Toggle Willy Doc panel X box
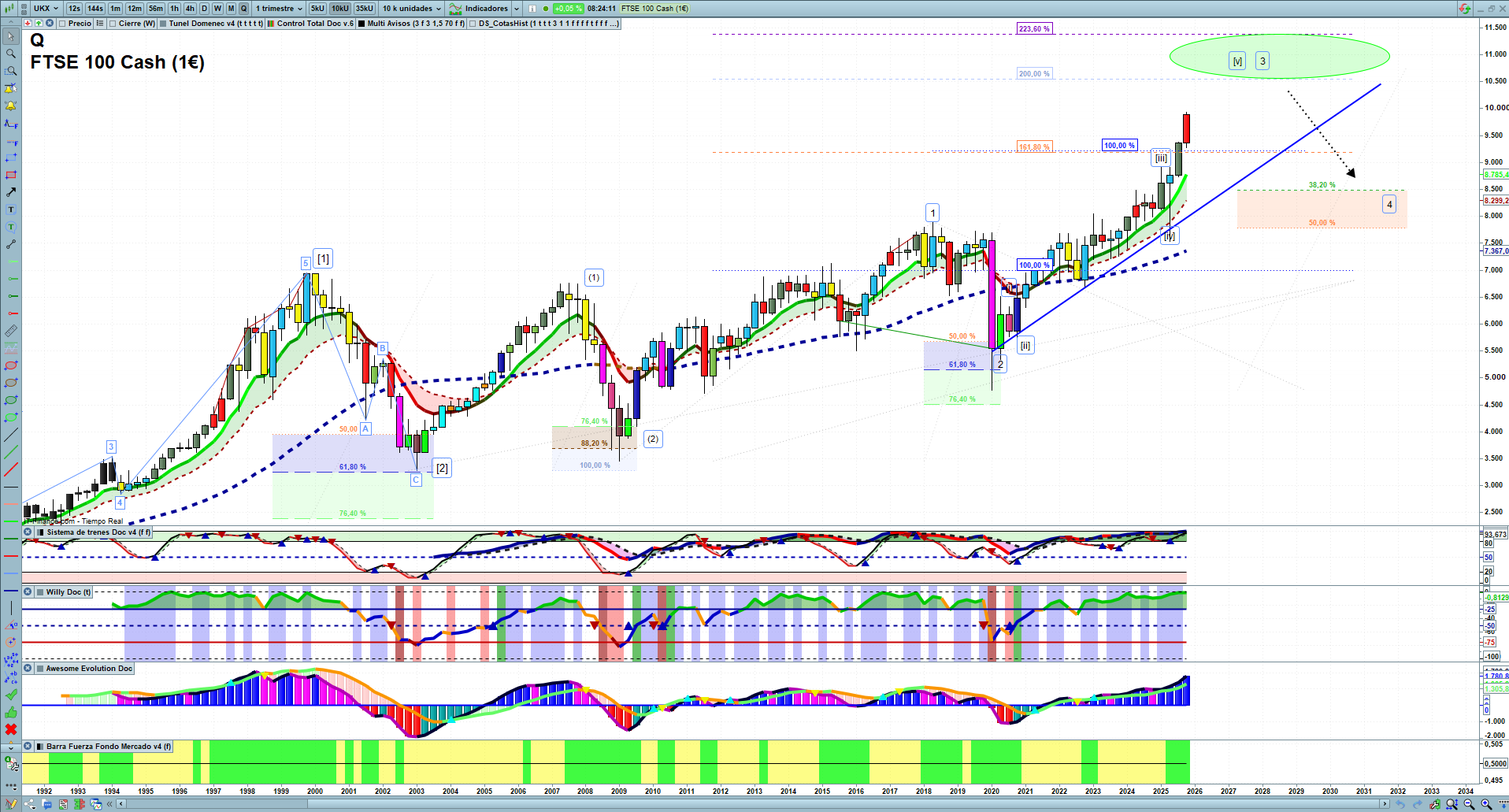The height and width of the screenshot is (812, 1509). point(28,592)
